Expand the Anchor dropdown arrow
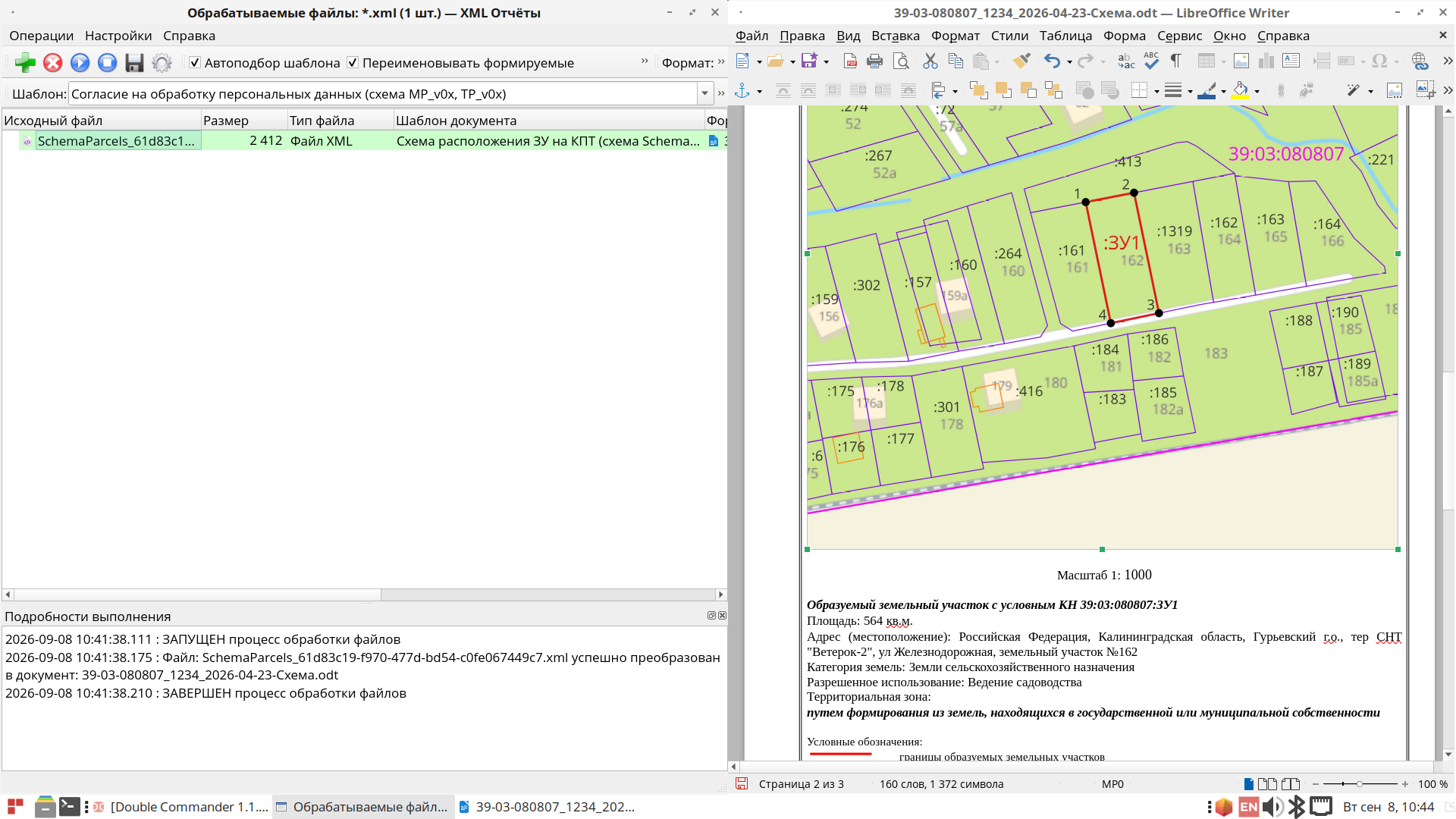The width and height of the screenshot is (1456, 819). click(x=759, y=92)
